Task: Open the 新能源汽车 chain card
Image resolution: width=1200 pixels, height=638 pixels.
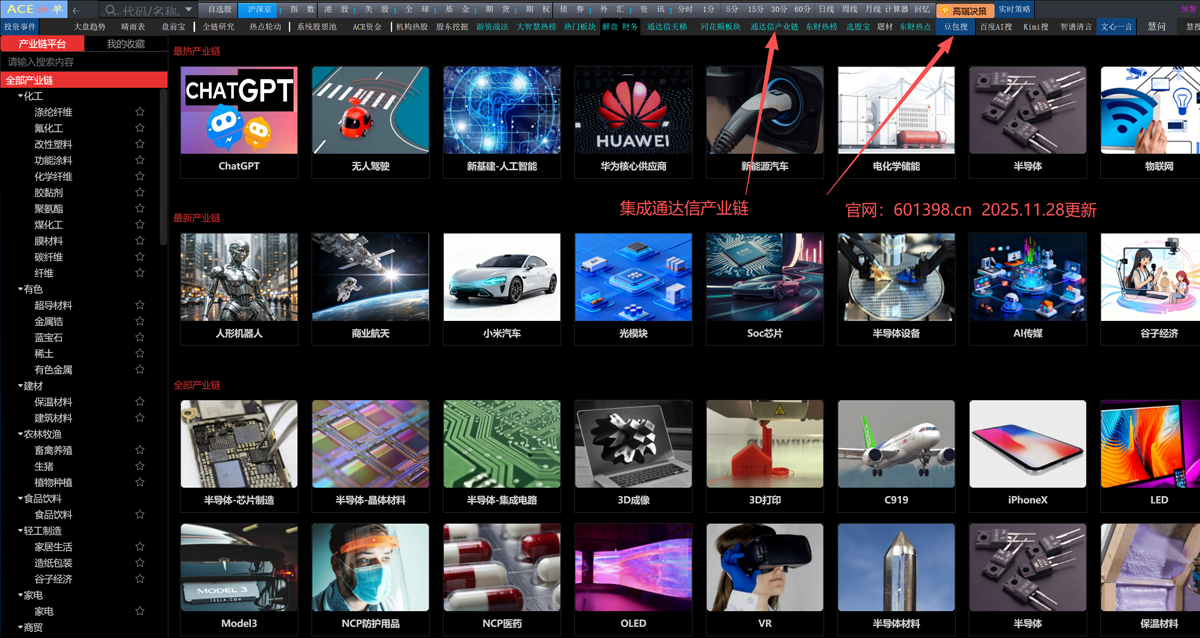Action: pyautogui.click(x=765, y=123)
